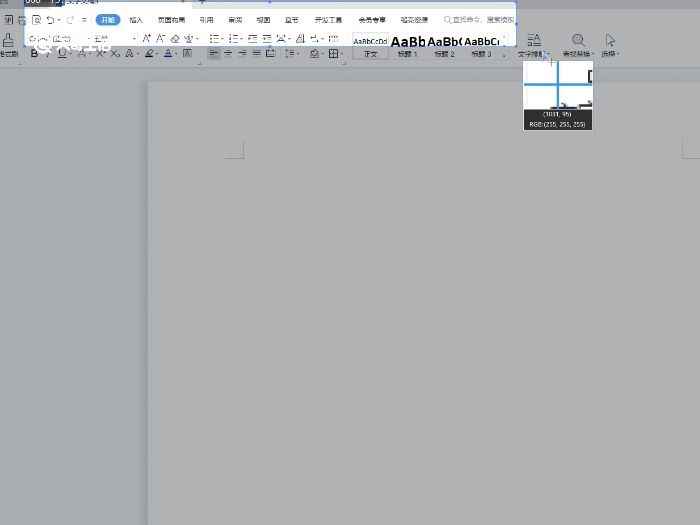The height and width of the screenshot is (525, 700).
Task: Open the phonetic guide tool
Action: pyautogui.click(x=189, y=39)
